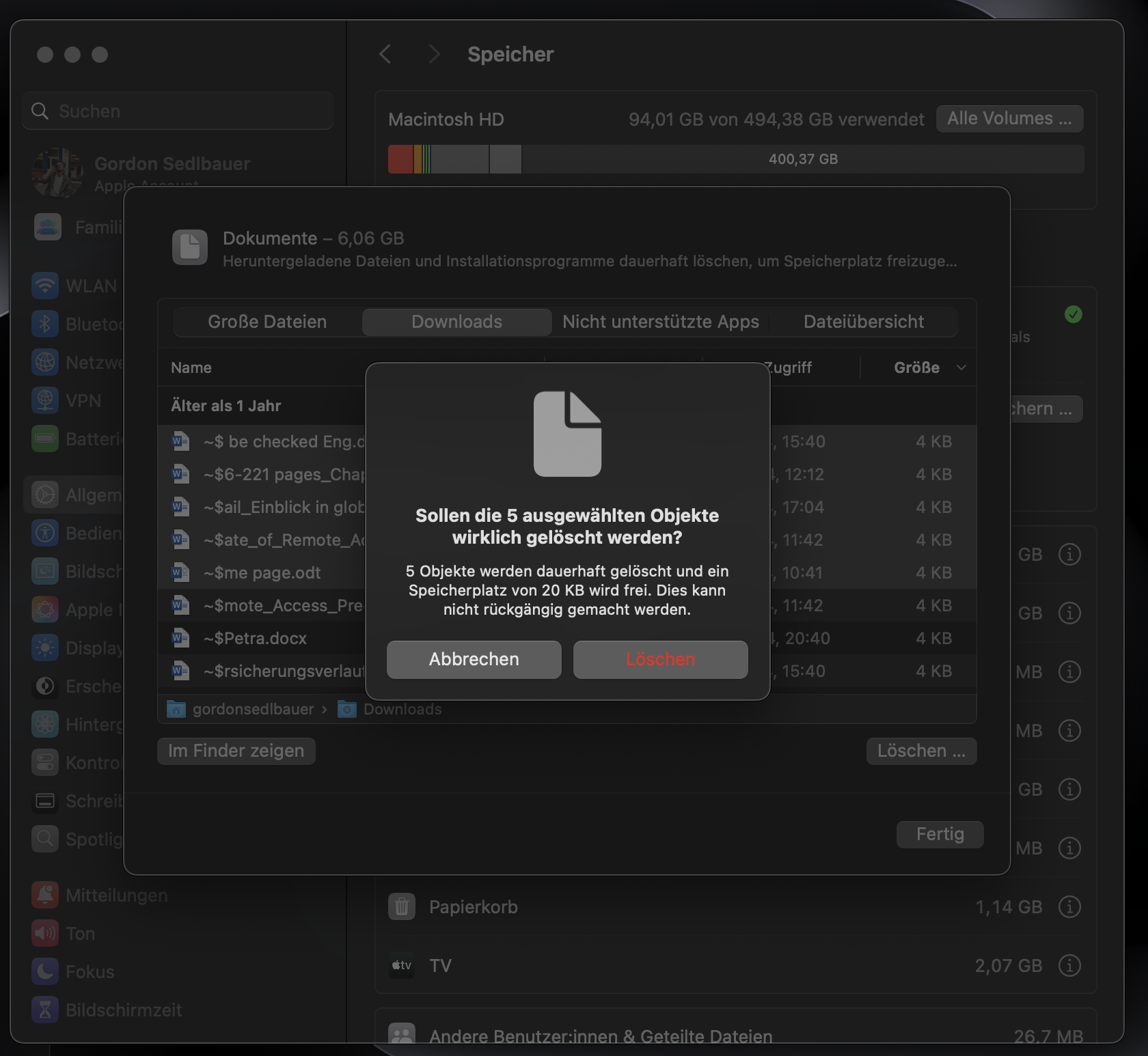Cancel the dialog via Abbrechen
The height and width of the screenshot is (1056, 1148).
[x=473, y=659]
